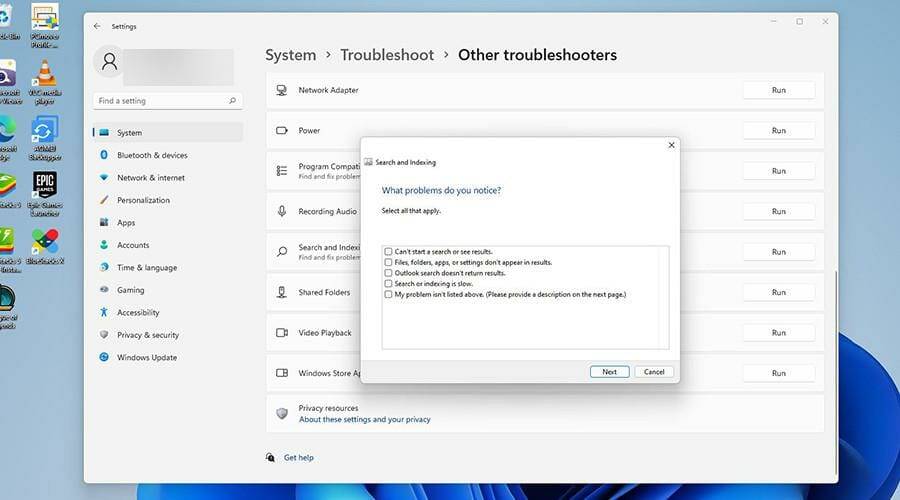Click the Recording Audio microphone icon
Screen dimensions: 900x500
pyautogui.click(x=282, y=211)
